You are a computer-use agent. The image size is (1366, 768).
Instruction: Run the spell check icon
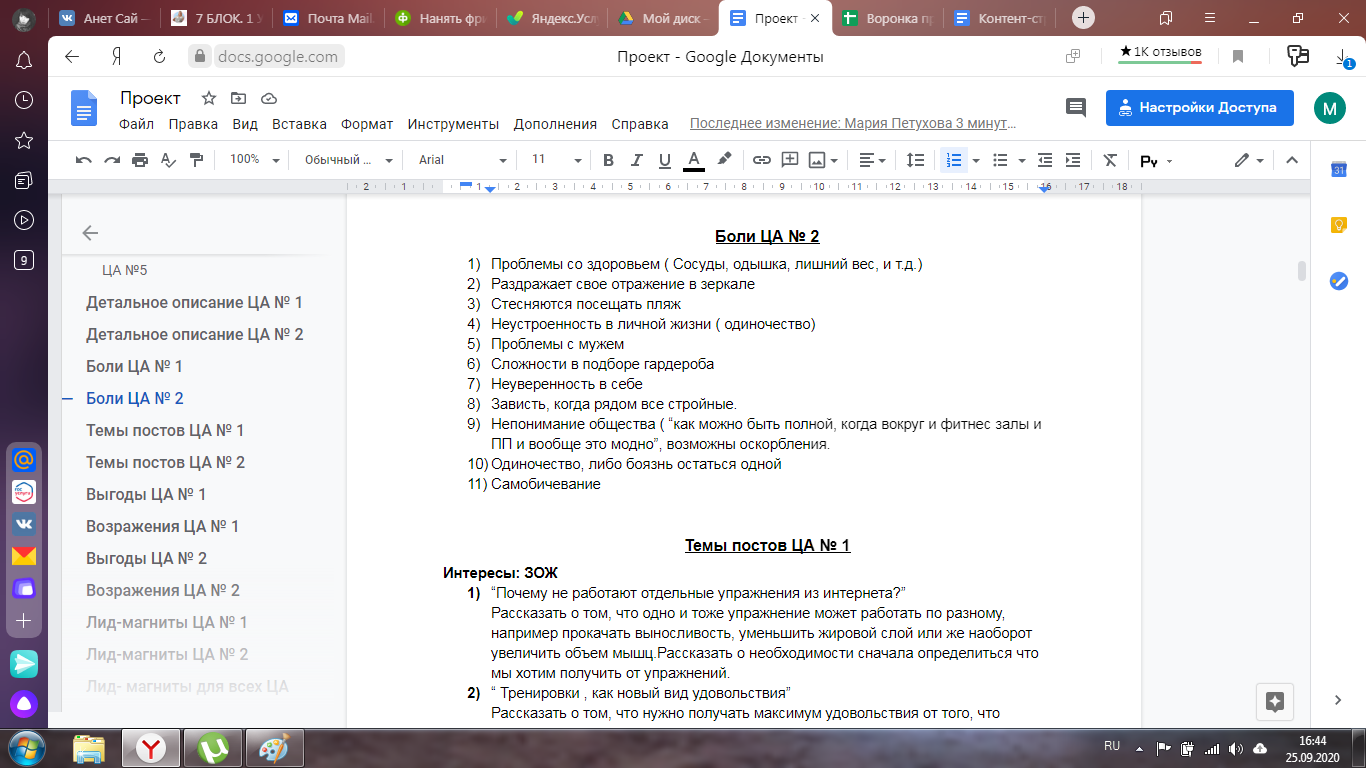click(168, 160)
